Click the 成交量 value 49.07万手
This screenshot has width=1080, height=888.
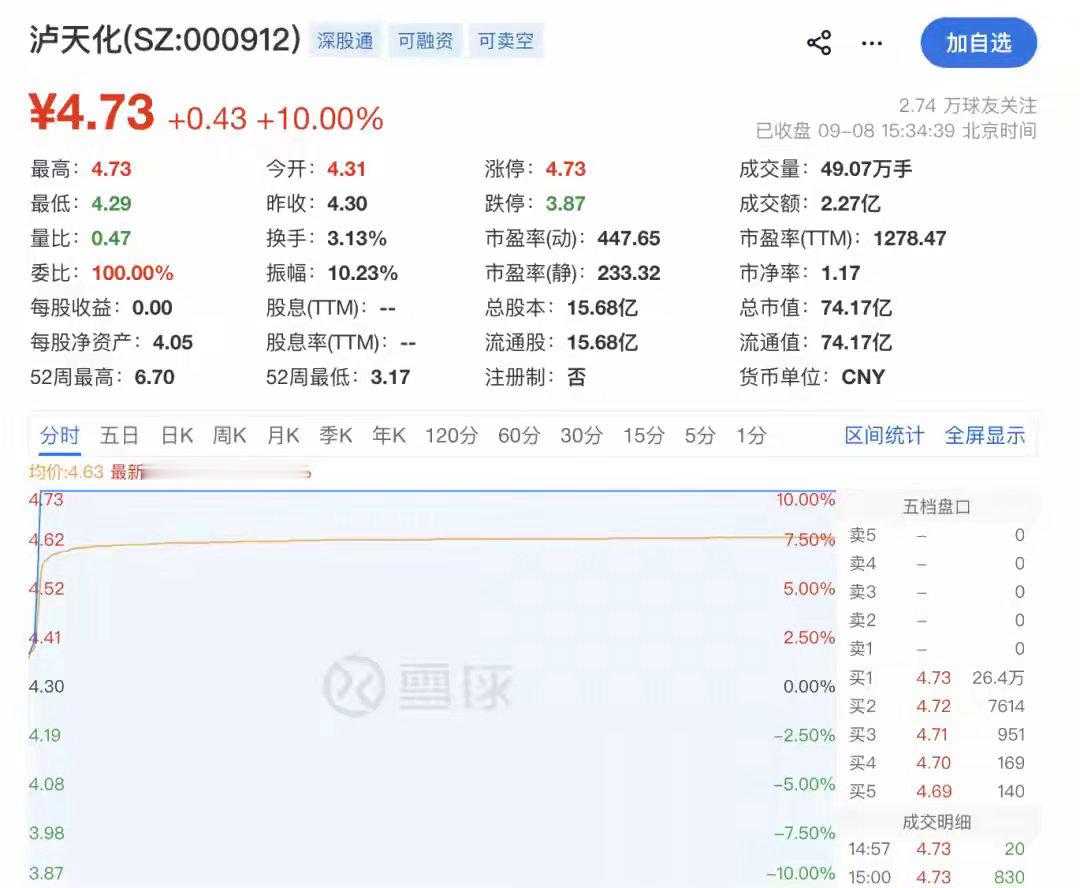pyautogui.click(x=866, y=169)
